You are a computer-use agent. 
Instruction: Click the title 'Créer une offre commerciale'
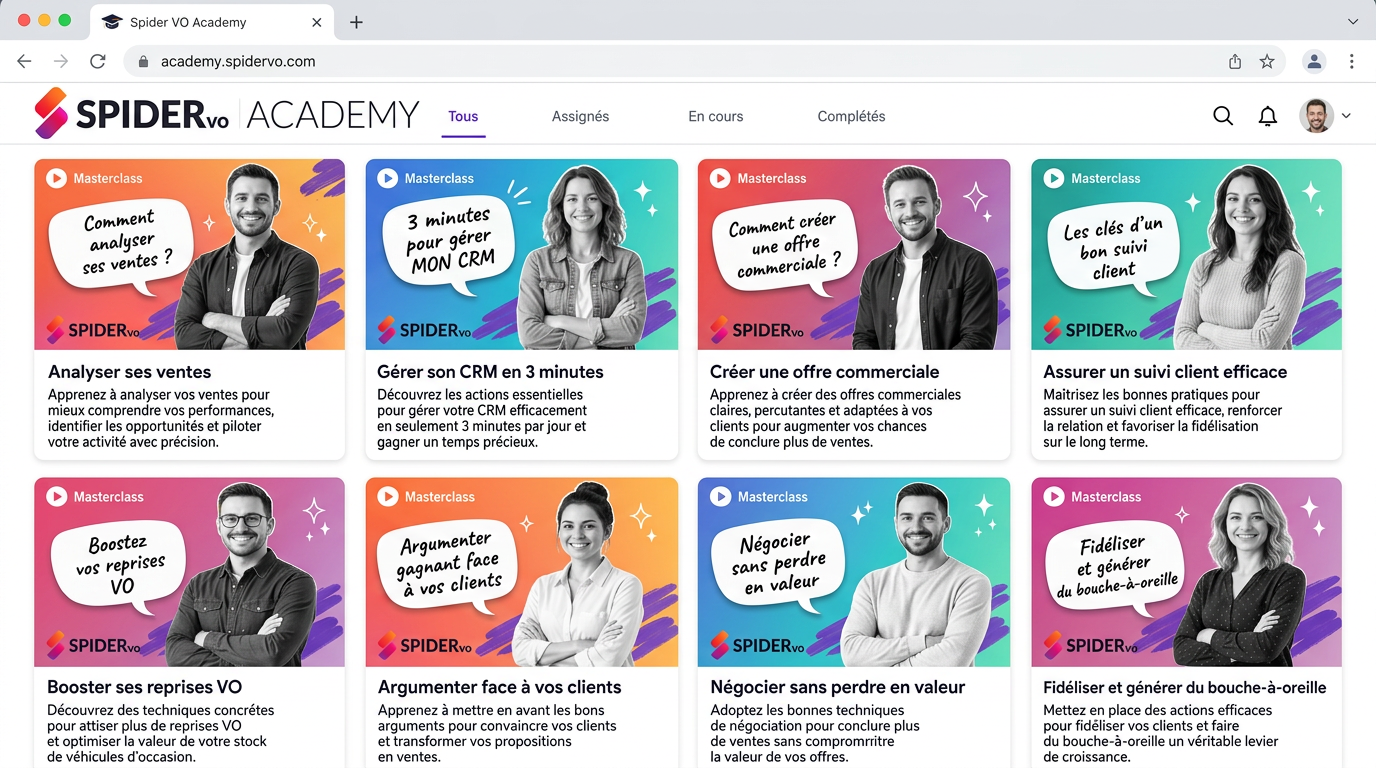coord(825,372)
